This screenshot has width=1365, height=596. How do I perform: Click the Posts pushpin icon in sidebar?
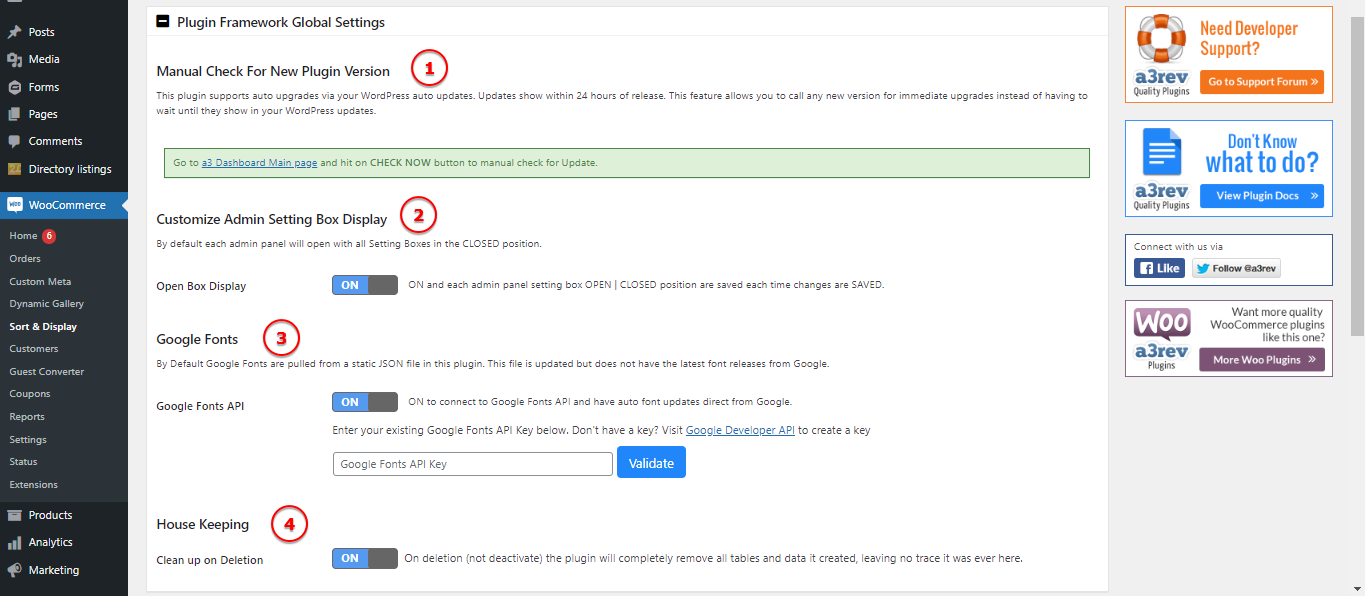point(14,32)
